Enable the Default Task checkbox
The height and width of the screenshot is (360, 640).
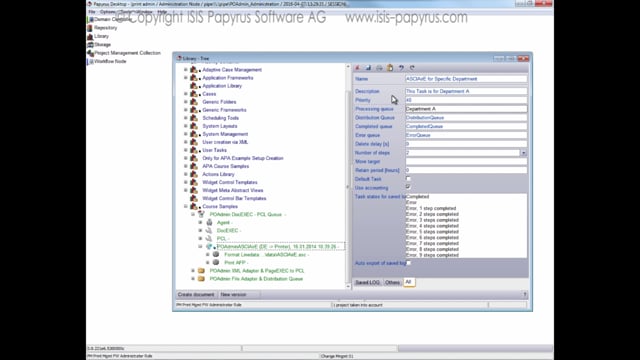[x=408, y=179]
